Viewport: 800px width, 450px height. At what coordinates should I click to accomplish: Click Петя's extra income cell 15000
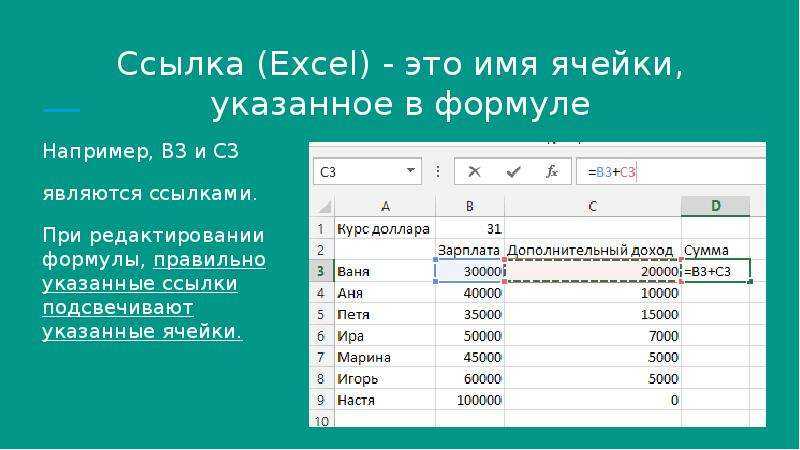point(592,314)
